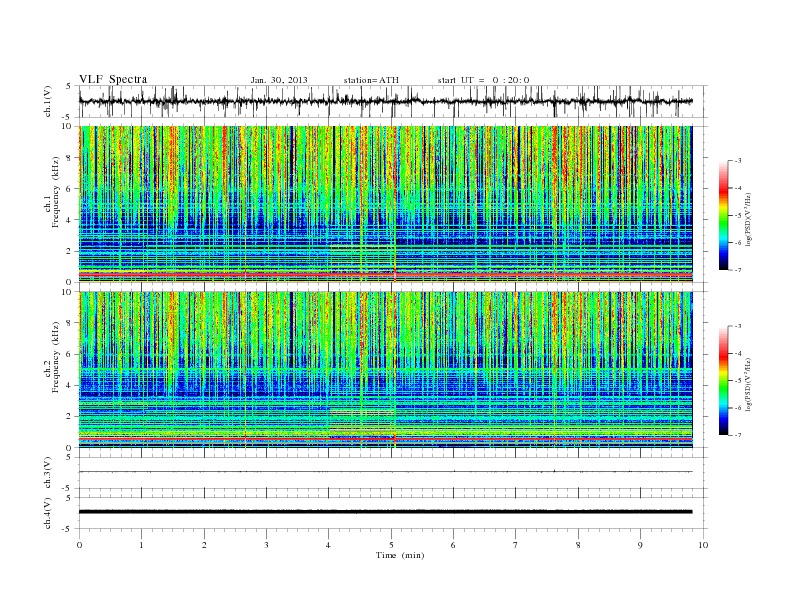Image resolution: width=792 pixels, height=612 pixels.
Task: Click the 'ch.4(V)' axis label
Action: (48, 513)
